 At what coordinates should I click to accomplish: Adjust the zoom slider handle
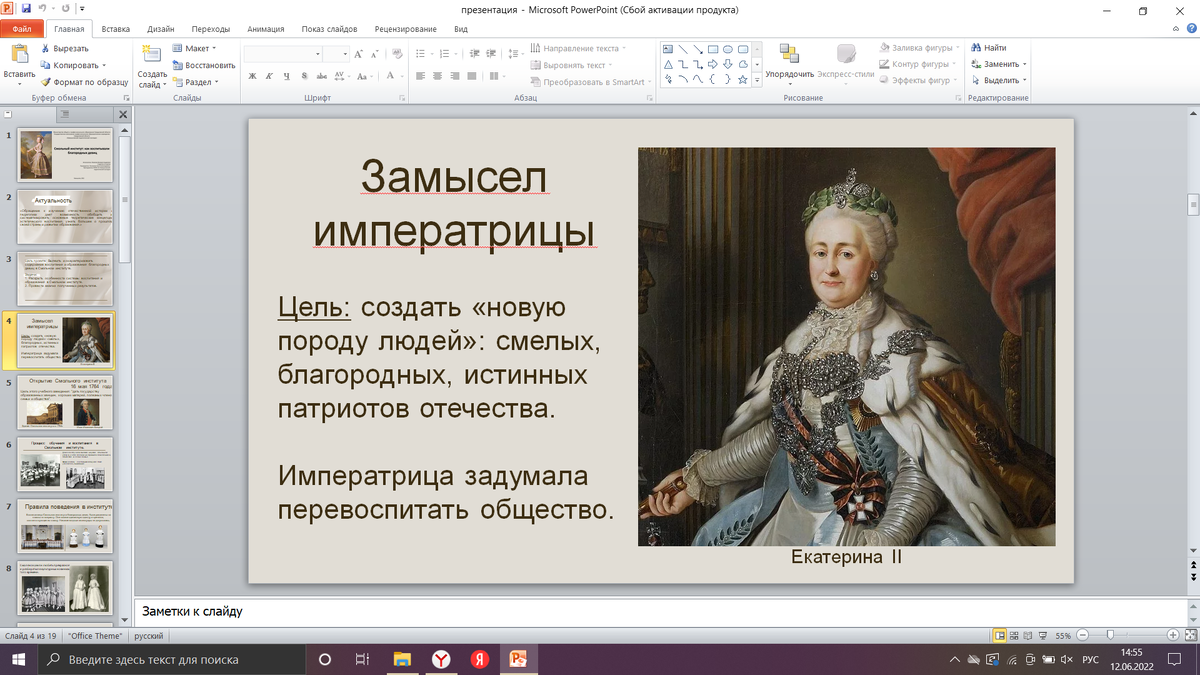click(x=1110, y=636)
